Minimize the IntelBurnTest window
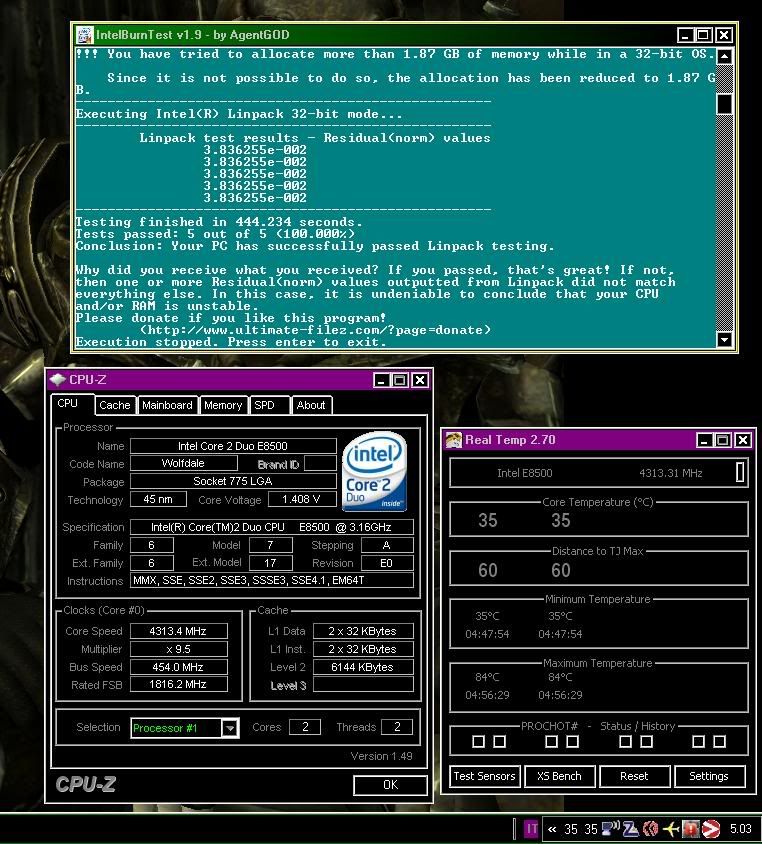 point(685,35)
